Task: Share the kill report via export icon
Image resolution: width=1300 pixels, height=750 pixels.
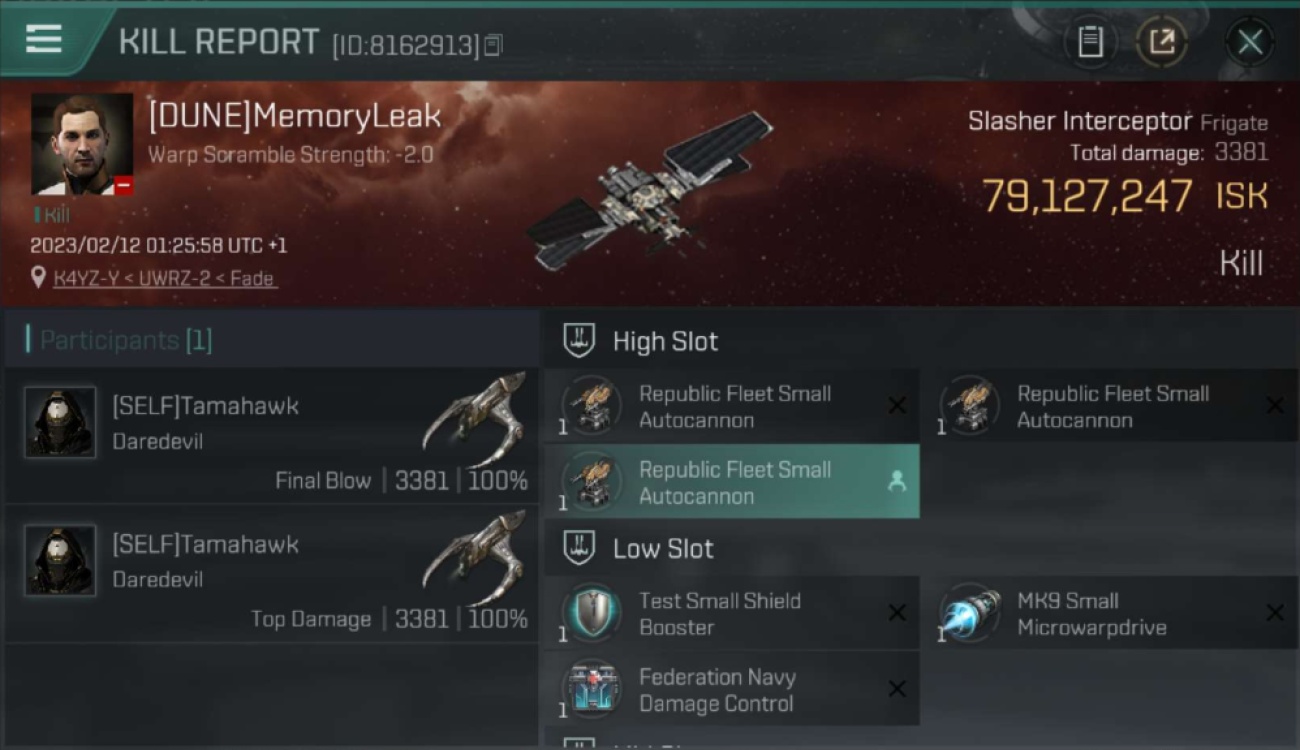Action: coord(1161,42)
